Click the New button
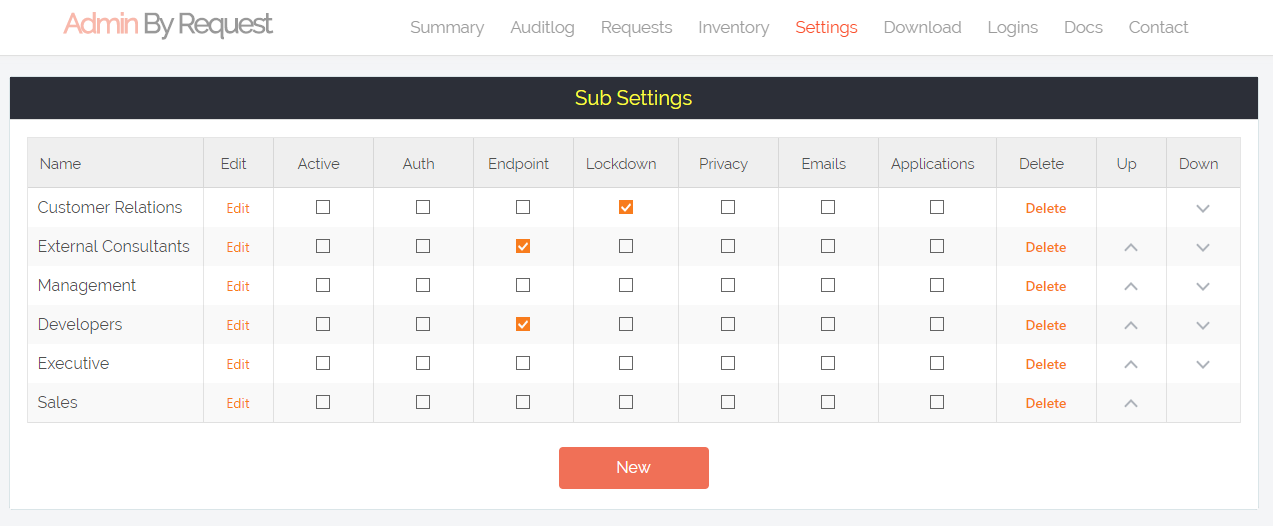This screenshot has width=1273, height=526. 633,467
